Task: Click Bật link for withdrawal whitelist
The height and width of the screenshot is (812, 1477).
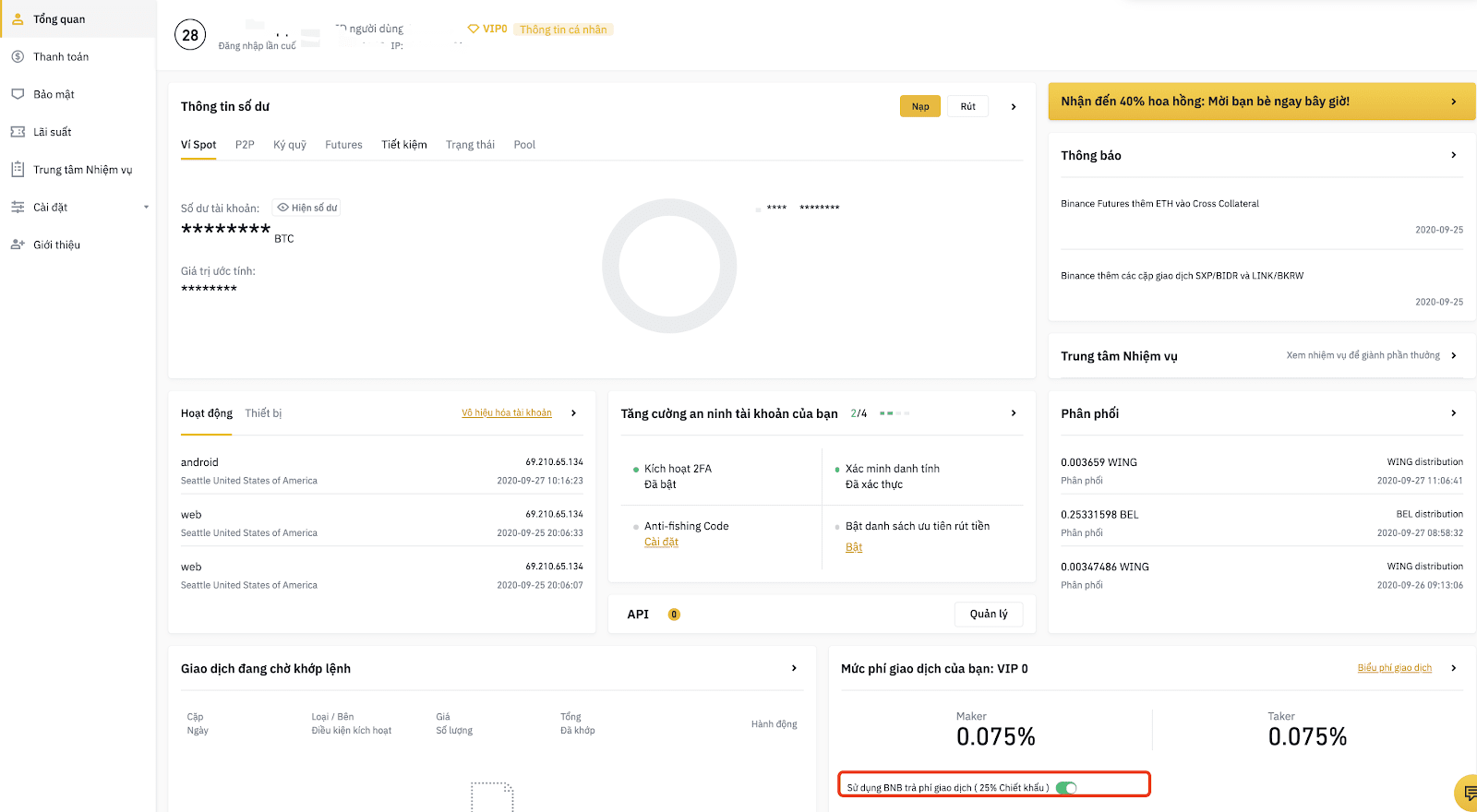Action: [x=854, y=547]
